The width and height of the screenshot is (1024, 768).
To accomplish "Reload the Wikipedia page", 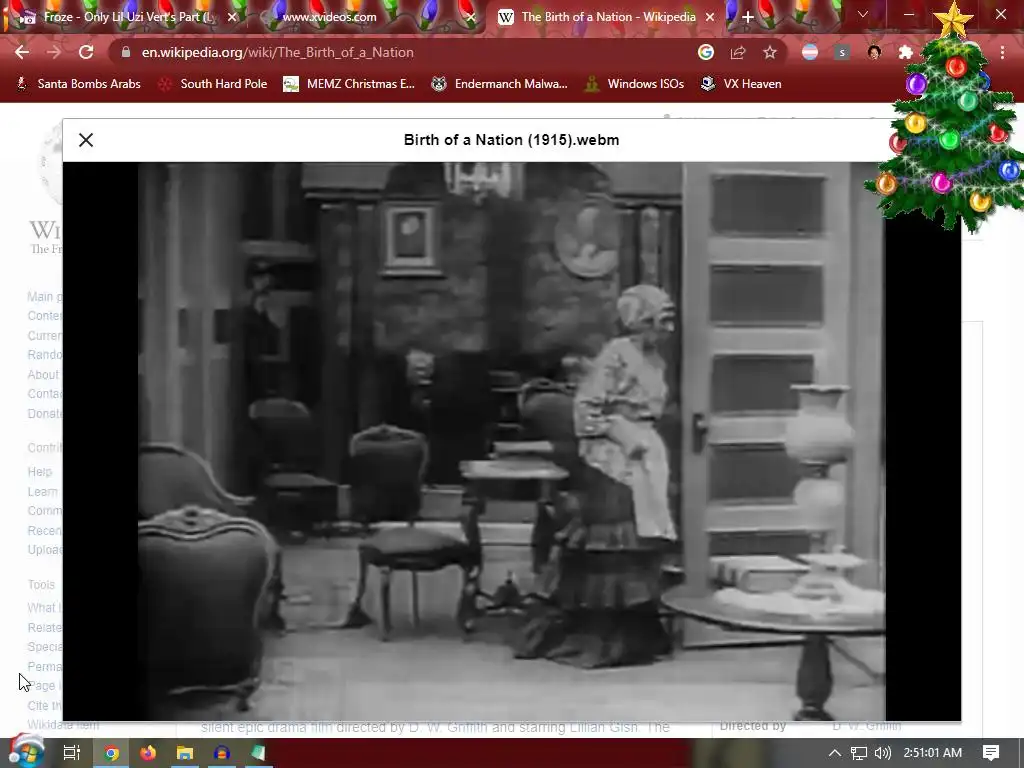I will point(86,52).
